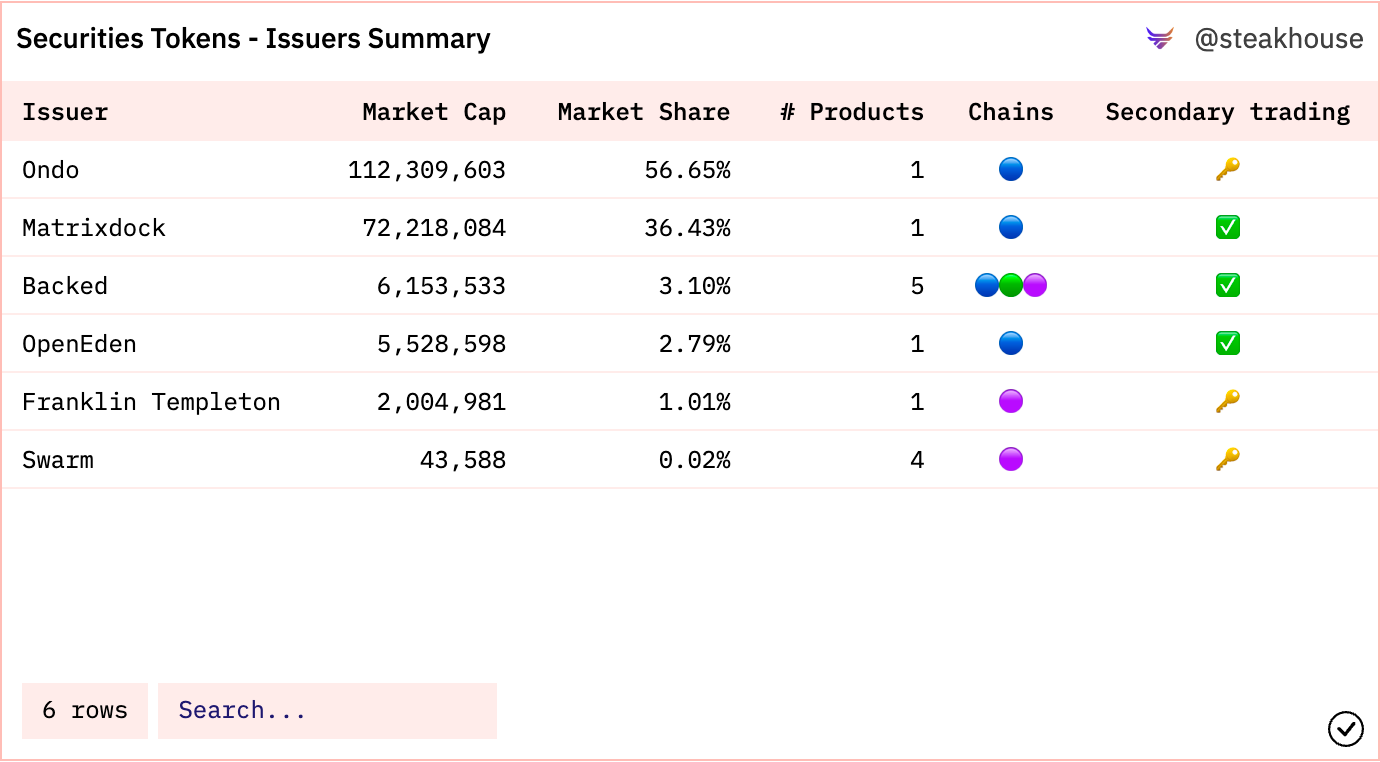Image resolution: width=1380 pixels, height=762 pixels.
Task: Open the @steakhouse author link
Action: click(1279, 39)
